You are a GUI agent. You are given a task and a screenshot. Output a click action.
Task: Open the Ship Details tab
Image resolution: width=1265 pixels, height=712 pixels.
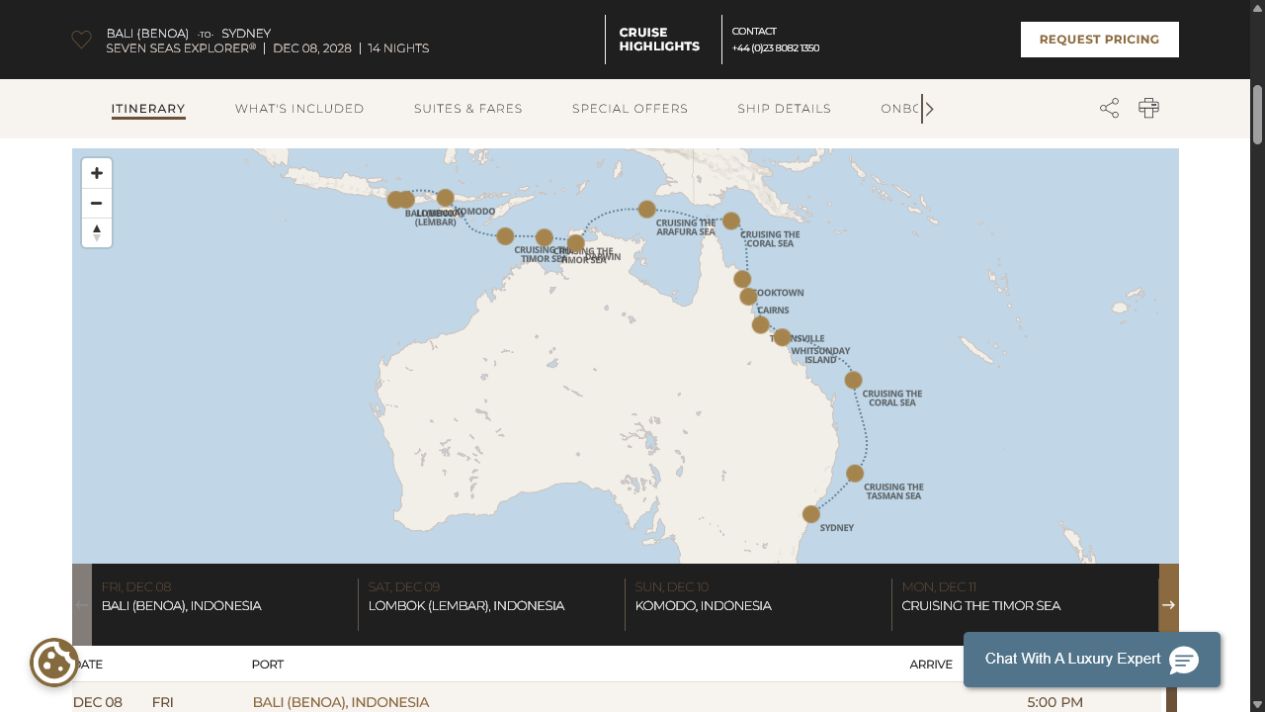click(784, 109)
